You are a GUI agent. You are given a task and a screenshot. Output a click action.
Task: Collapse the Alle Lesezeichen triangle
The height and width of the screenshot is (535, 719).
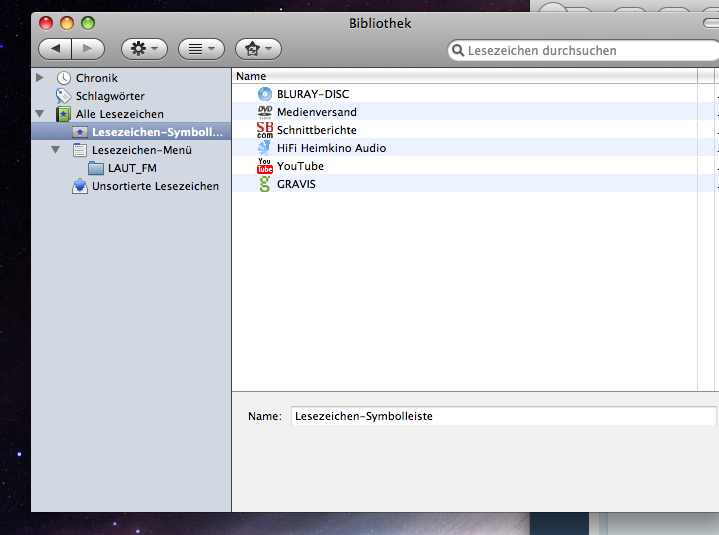40,114
